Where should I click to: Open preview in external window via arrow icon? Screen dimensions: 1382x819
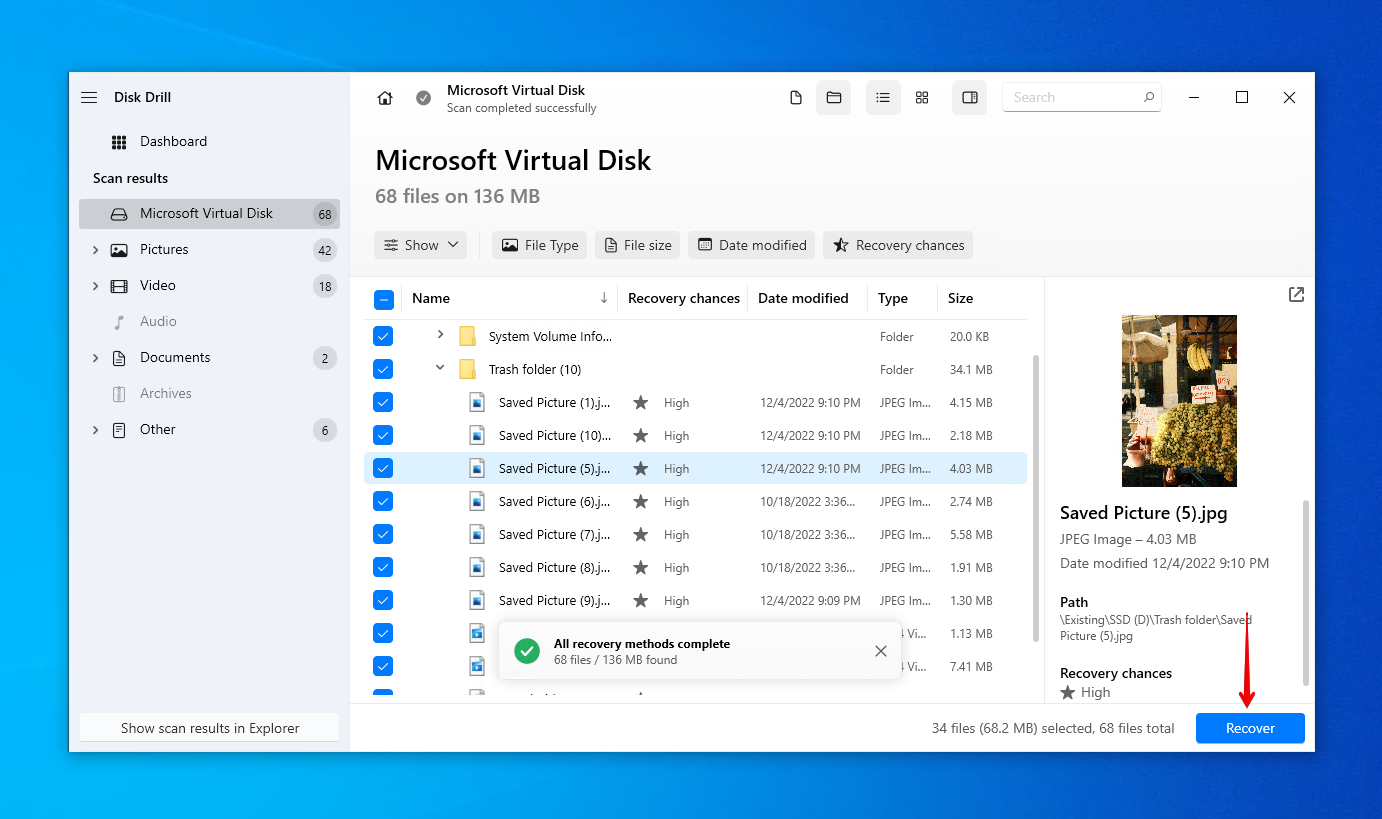(1296, 294)
